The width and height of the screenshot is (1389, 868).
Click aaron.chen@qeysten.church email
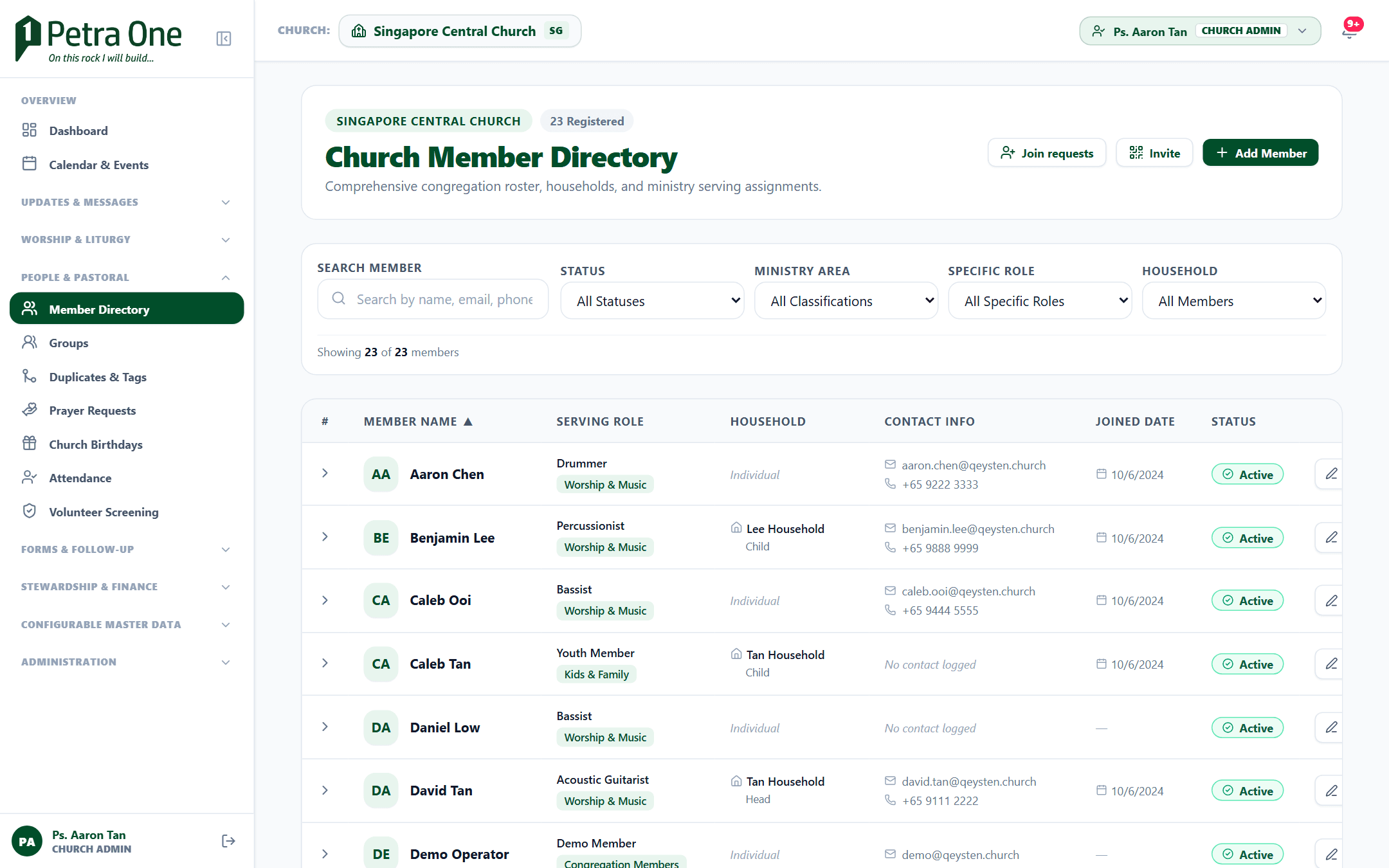[x=974, y=465]
